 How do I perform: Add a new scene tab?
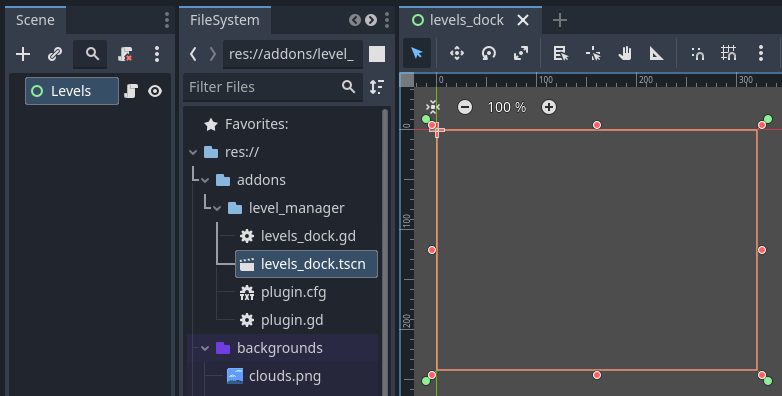[560, 20]
